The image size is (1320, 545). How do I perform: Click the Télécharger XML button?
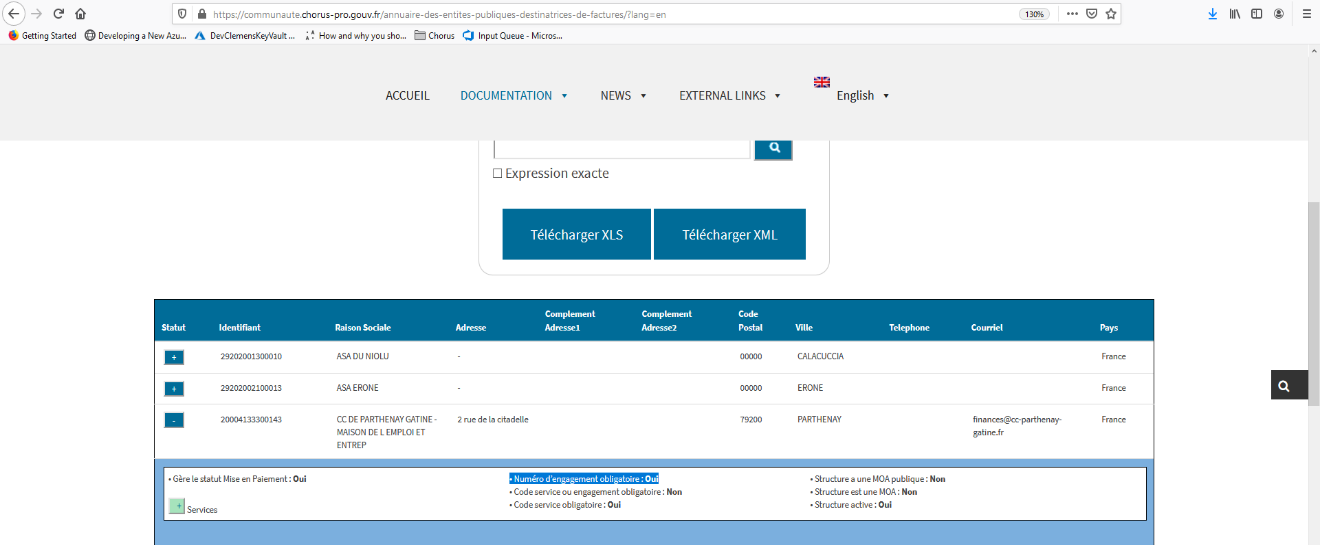729,235
